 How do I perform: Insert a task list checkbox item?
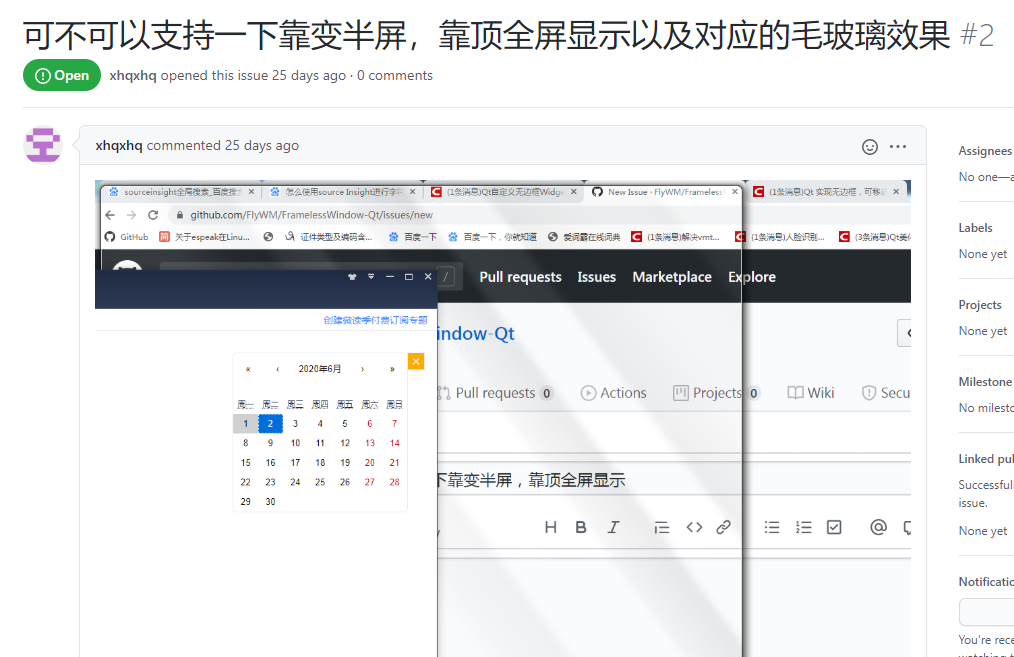(834, 527)
